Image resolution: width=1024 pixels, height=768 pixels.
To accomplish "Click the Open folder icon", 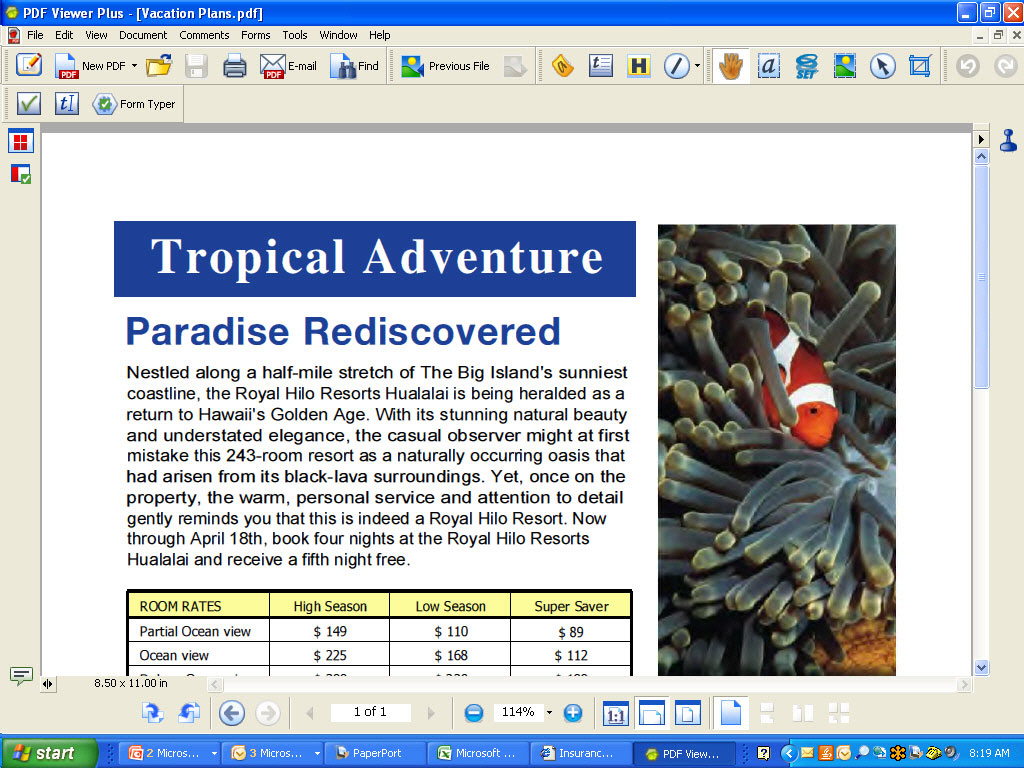I will coord(158,66).
